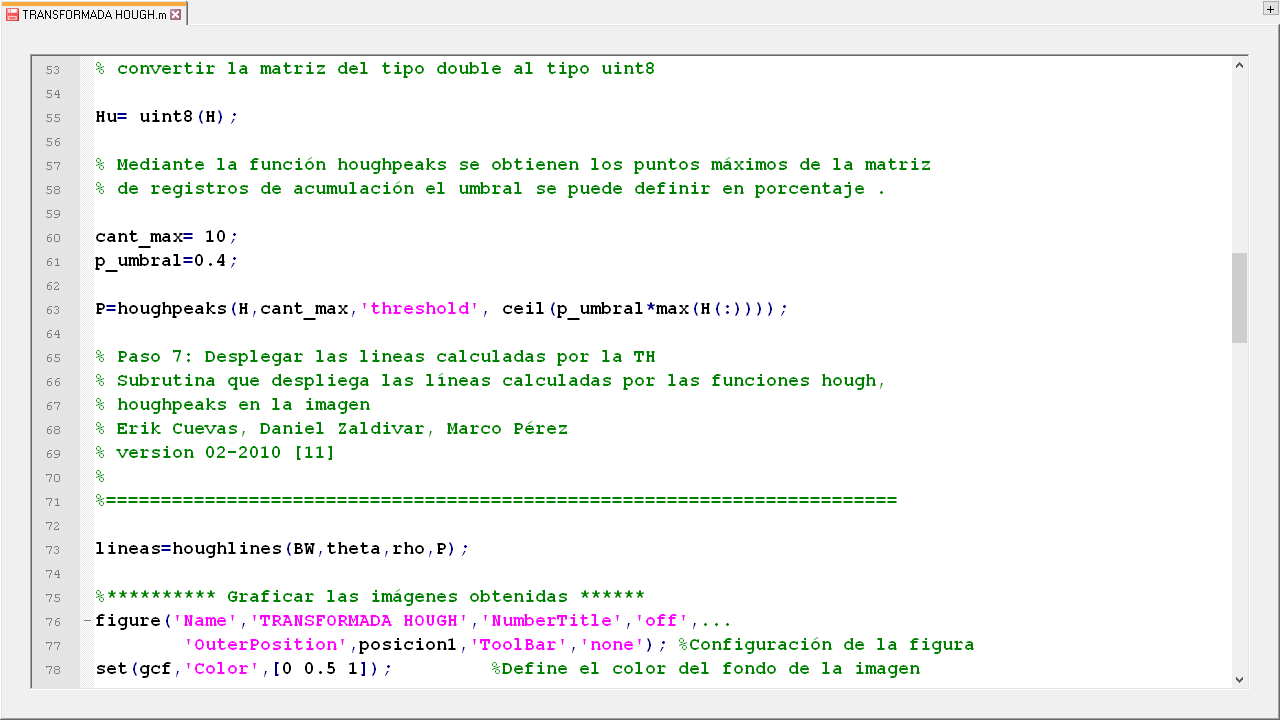Click the plus button at top right
The width and height of the screenshot is (1280, 720).
pyautogui.click(x=1270, y=8)
